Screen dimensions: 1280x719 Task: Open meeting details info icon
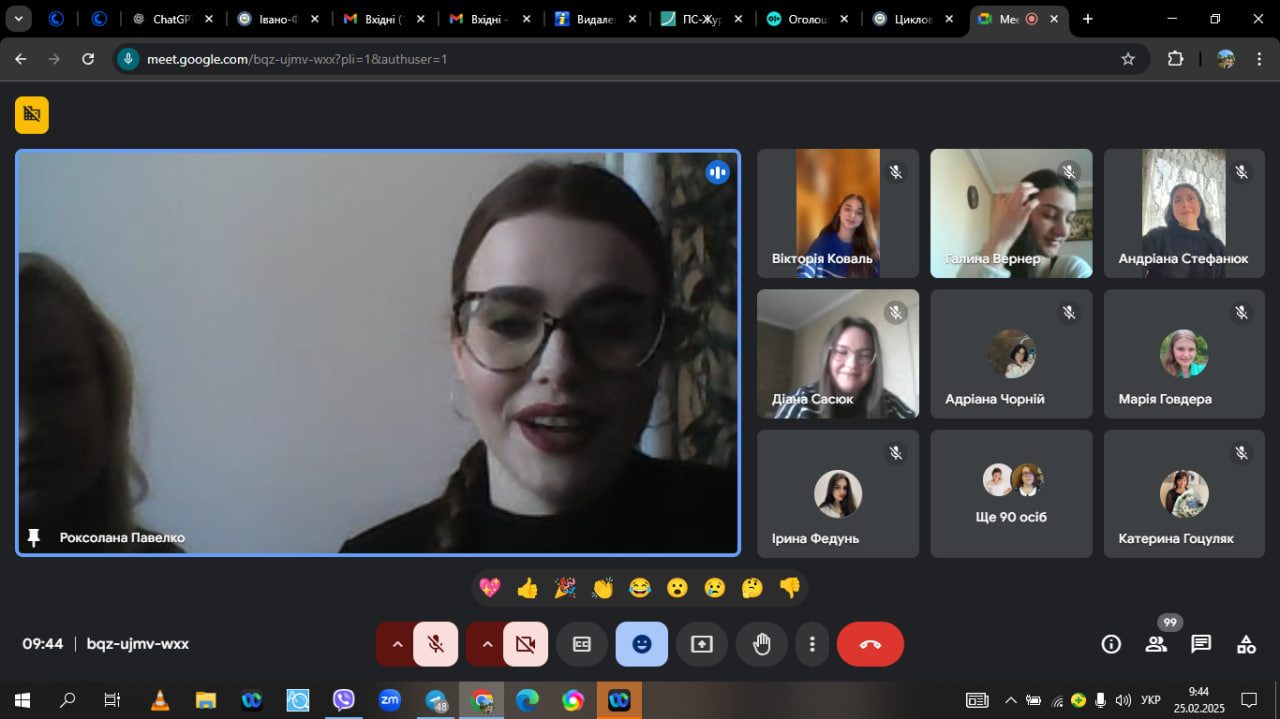(x=1111, y=644)
